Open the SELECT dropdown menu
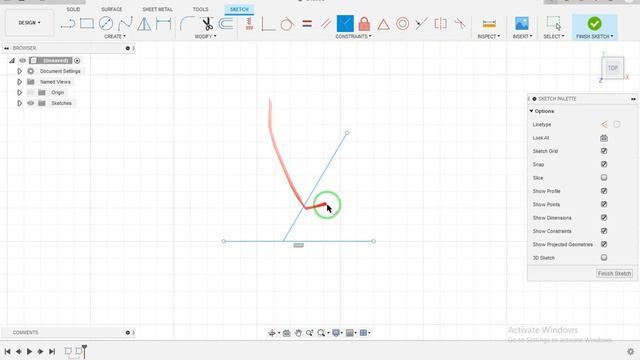Screen dimensions: 640x360 click(554, 36)
